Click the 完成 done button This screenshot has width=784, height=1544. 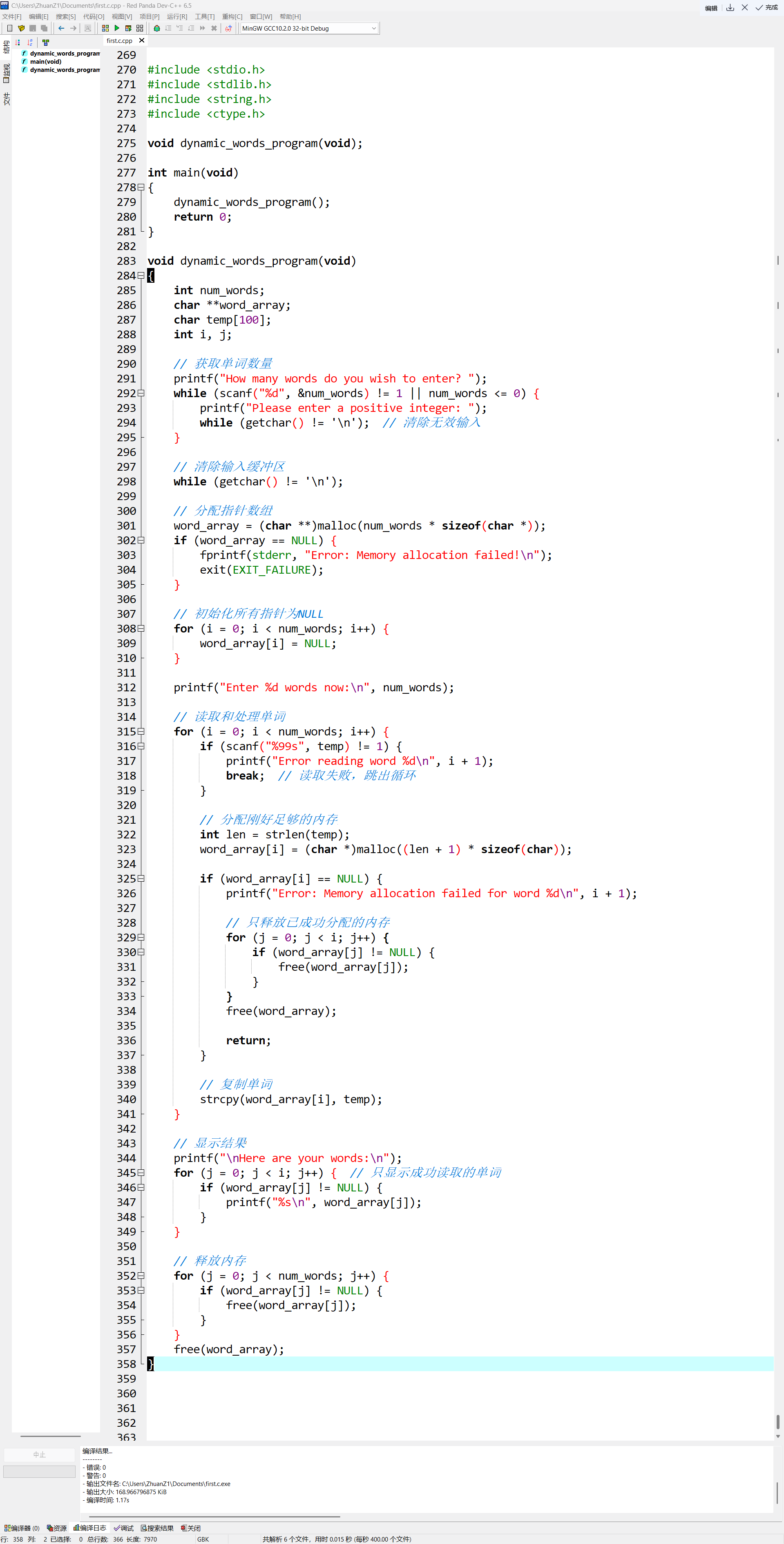766,8
